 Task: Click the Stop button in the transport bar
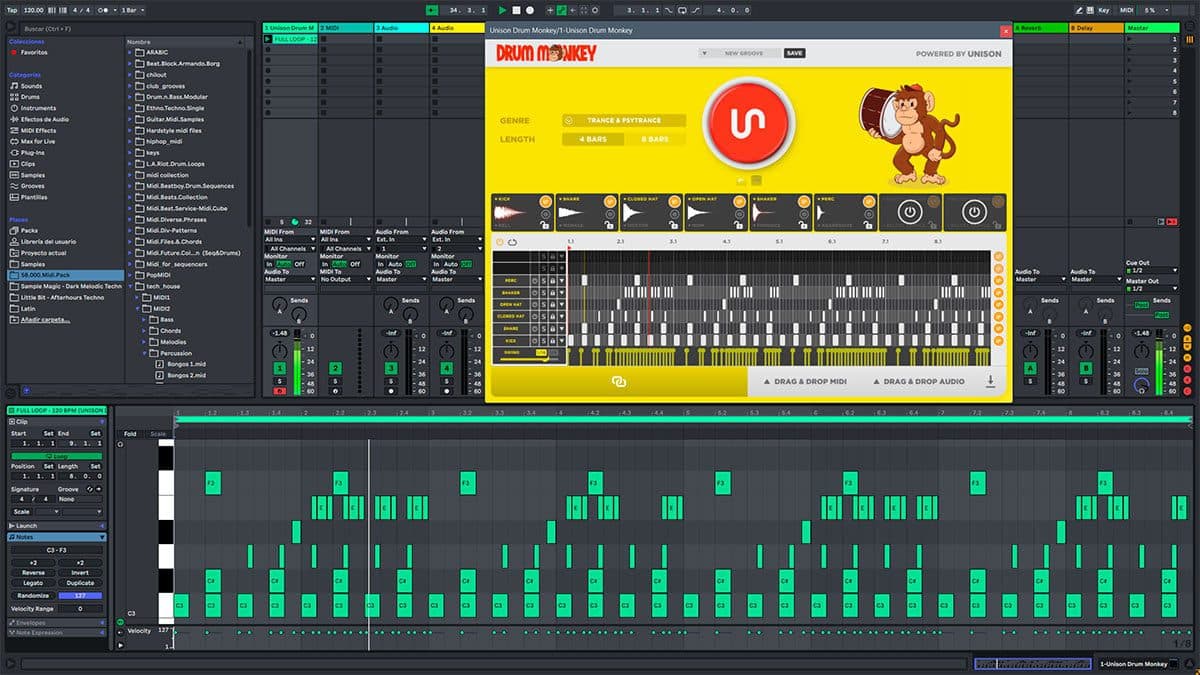(x=516, y=10)
